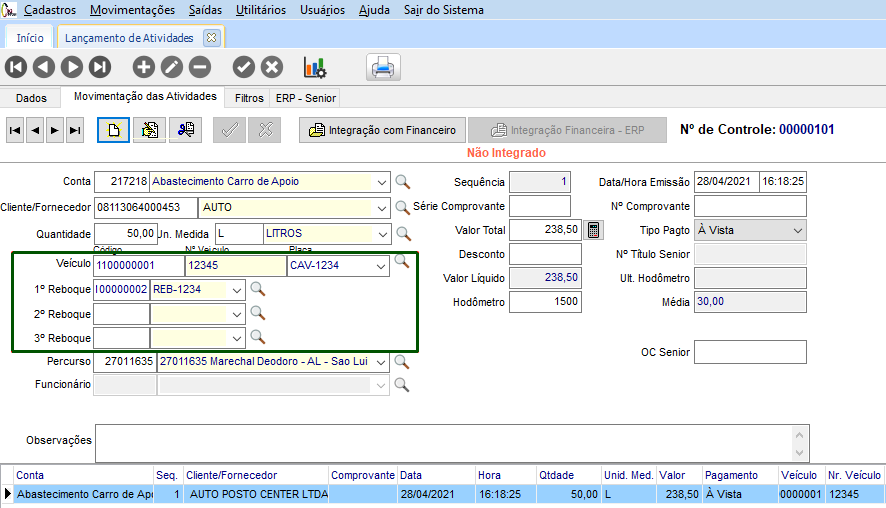The width and height of the screenshot is (886, 508).
Task: Open calculator next to Valor Total
Action: (594, 230)
